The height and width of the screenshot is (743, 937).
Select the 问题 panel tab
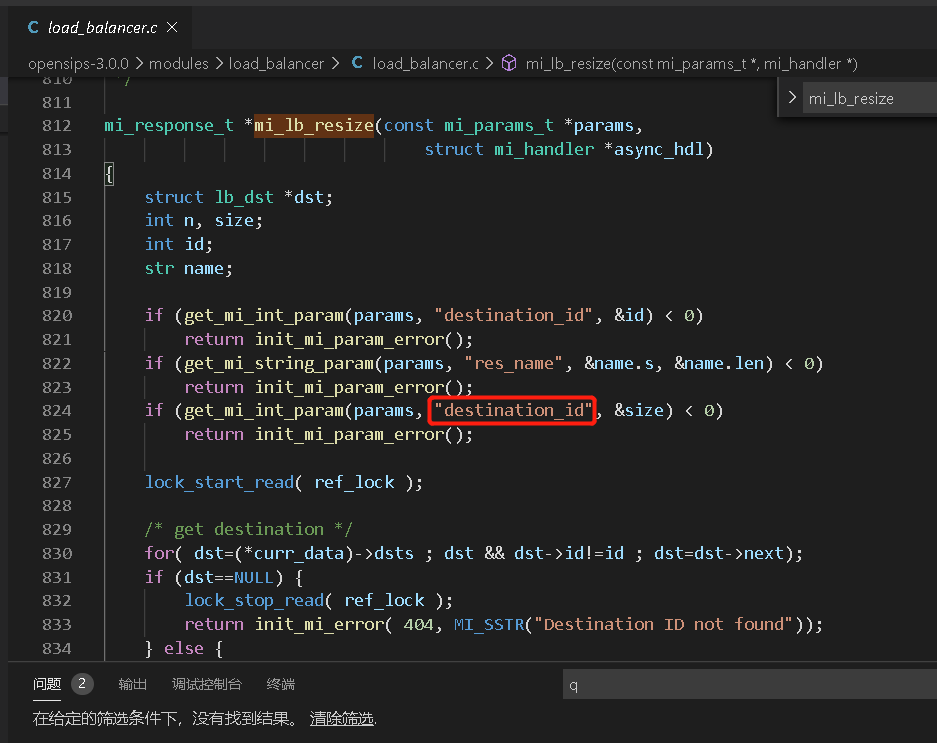click(x=46, y=684)
